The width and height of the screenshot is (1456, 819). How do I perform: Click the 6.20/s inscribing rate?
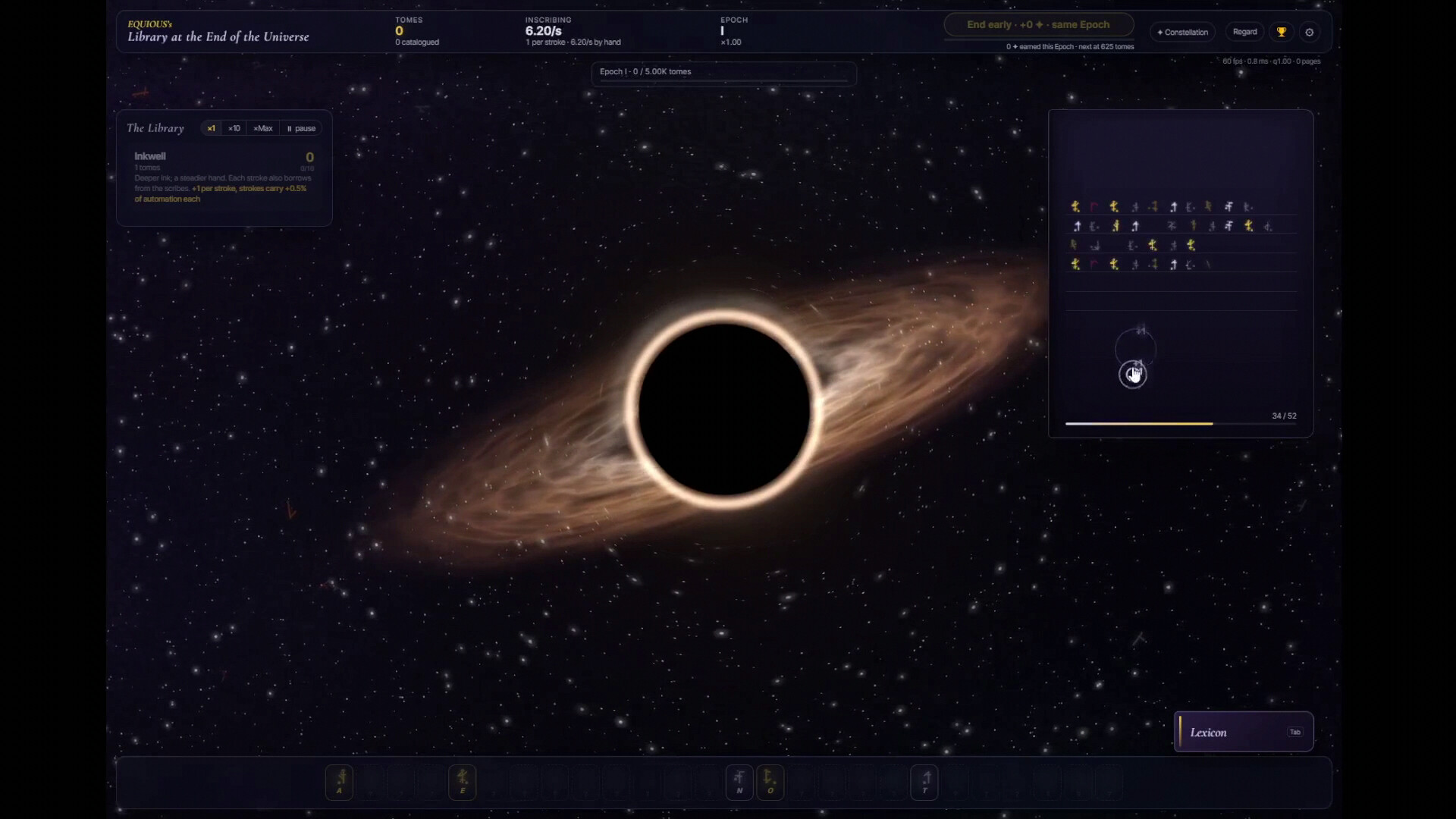point(544,31)
